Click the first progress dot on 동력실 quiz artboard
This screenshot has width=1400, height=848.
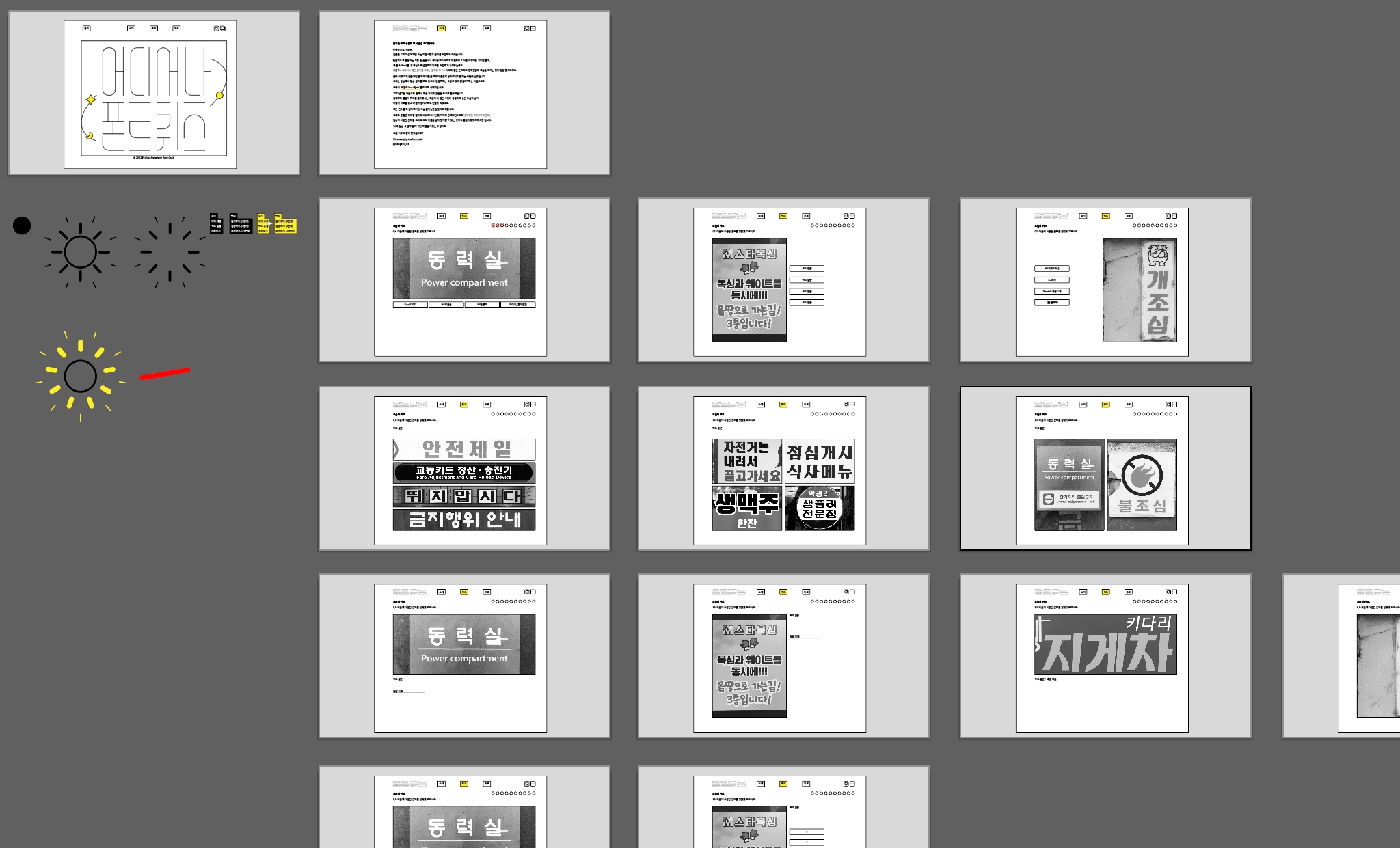494,225
